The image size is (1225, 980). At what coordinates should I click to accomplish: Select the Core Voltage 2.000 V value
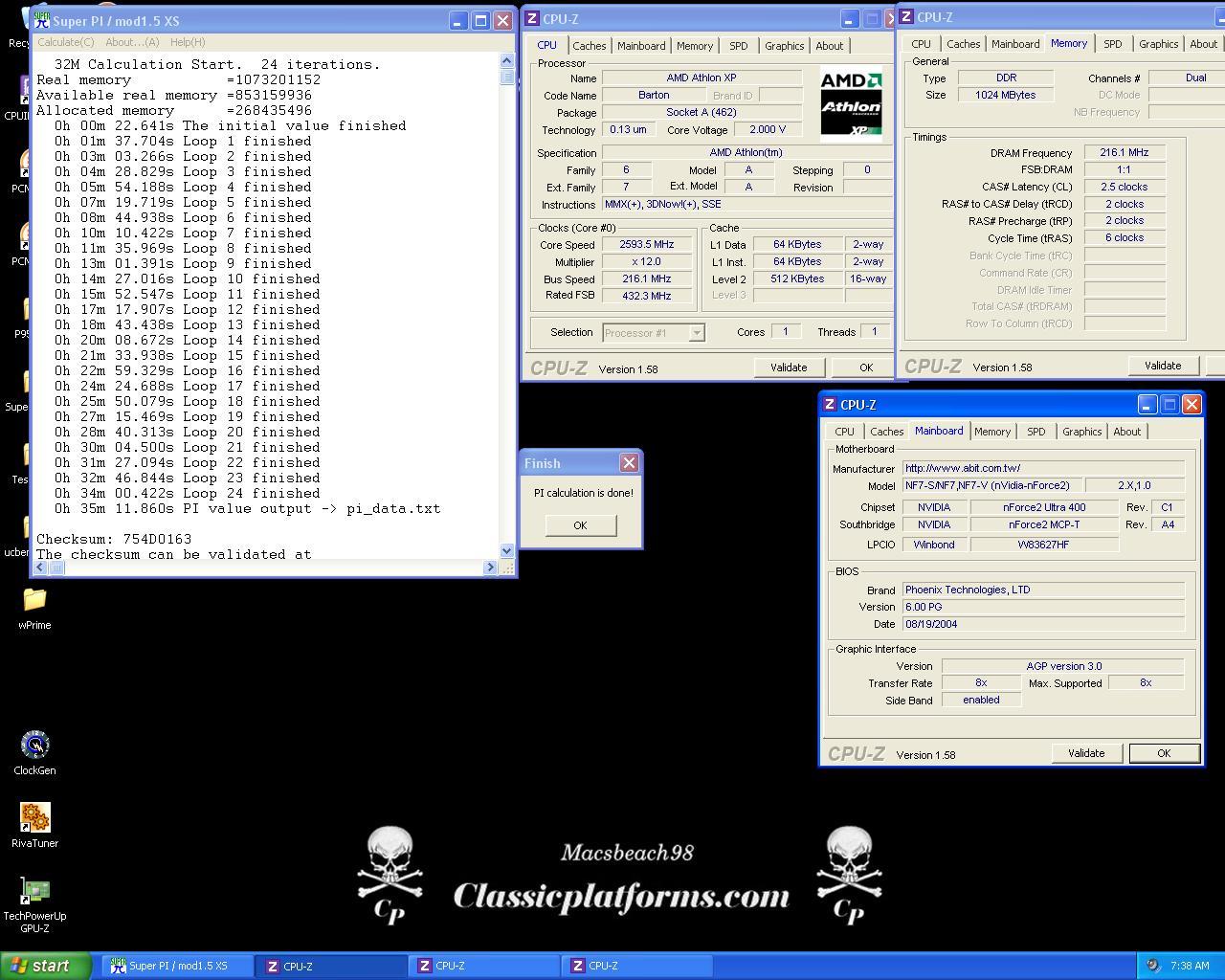click(x=767, y=129)
